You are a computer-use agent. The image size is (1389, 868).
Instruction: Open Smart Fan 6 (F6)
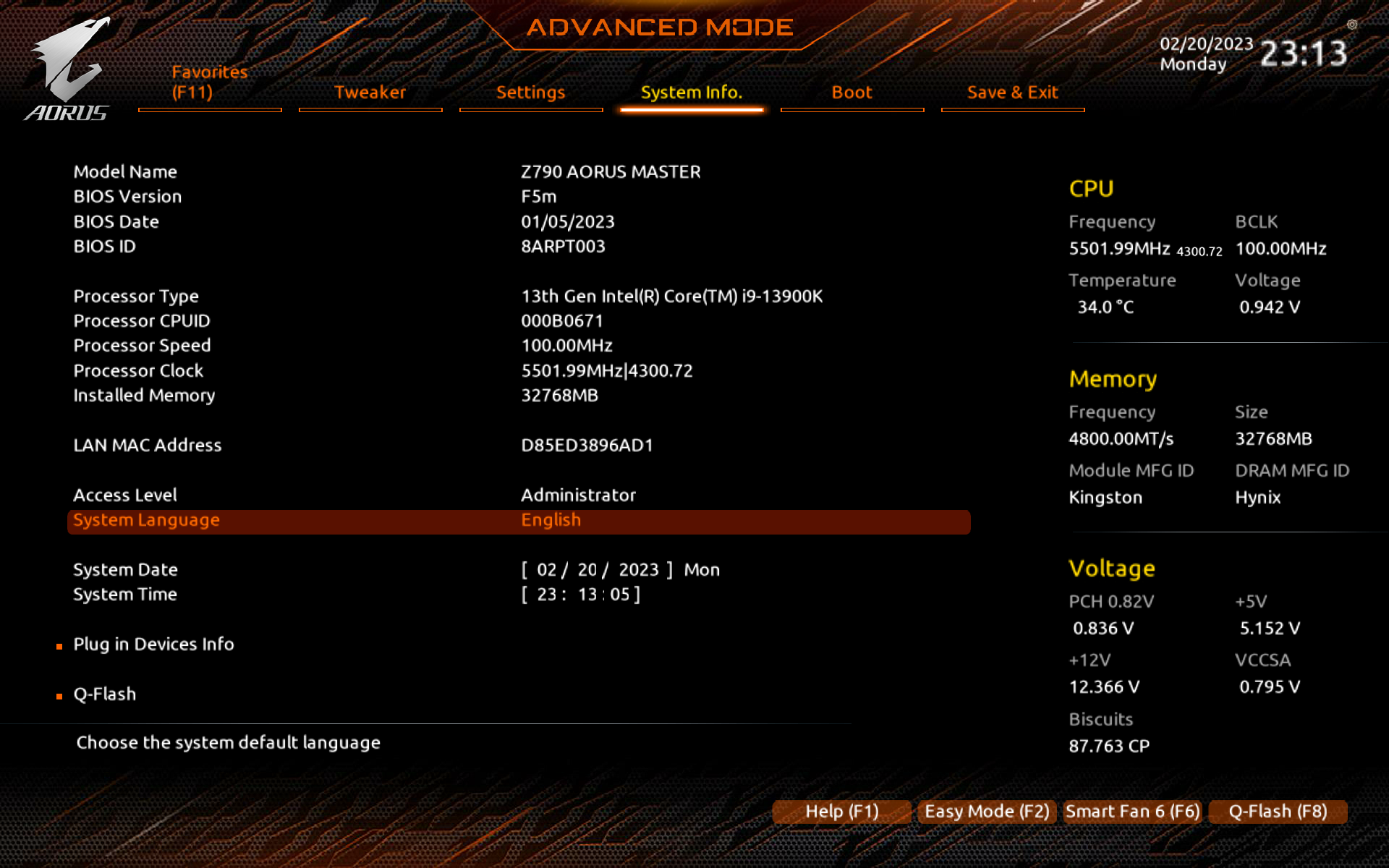click(1132, 812)
